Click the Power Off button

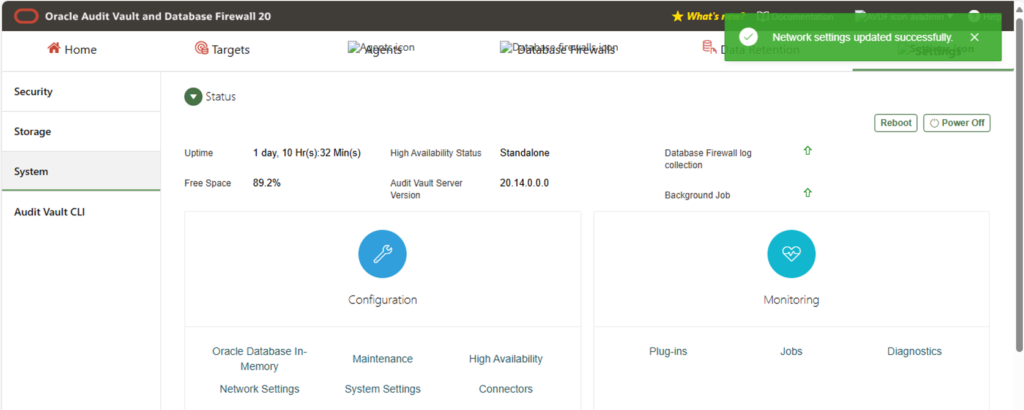tap(957, 123)
